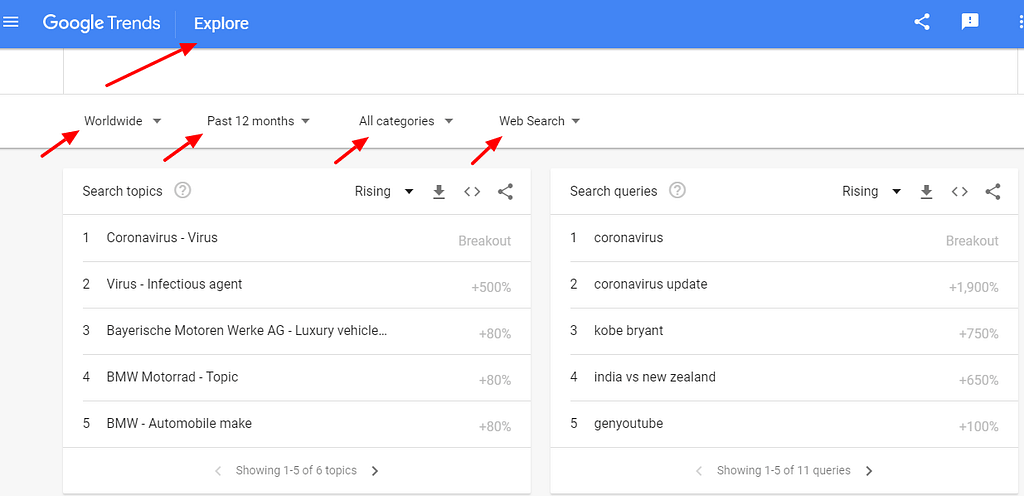Open embed code for Search topics
Viewport: 1024px width, 496px height.
click(x=472, y=191)
